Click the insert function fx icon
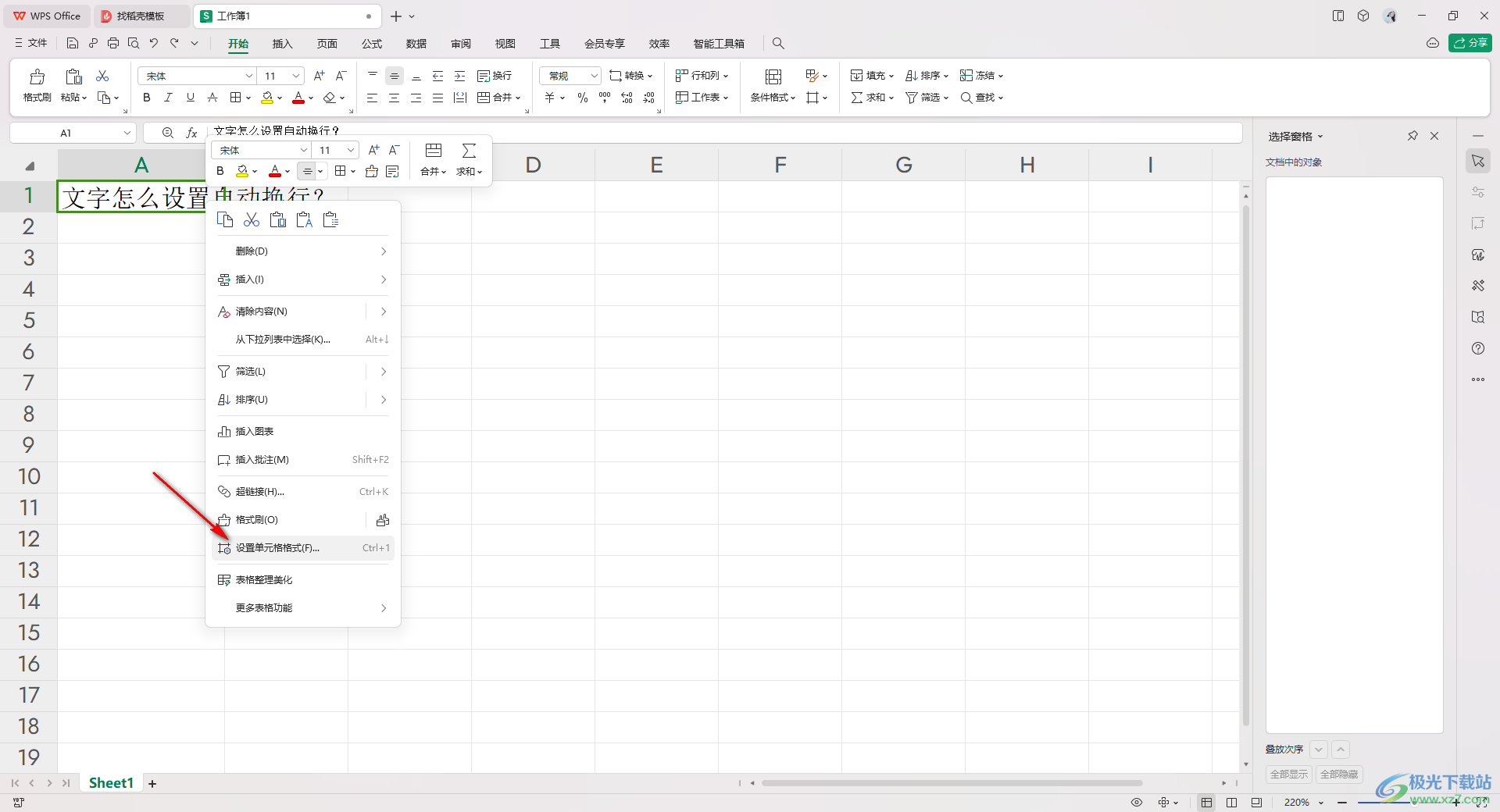Screen dimensions: 1500x812 tap(191, 133)
